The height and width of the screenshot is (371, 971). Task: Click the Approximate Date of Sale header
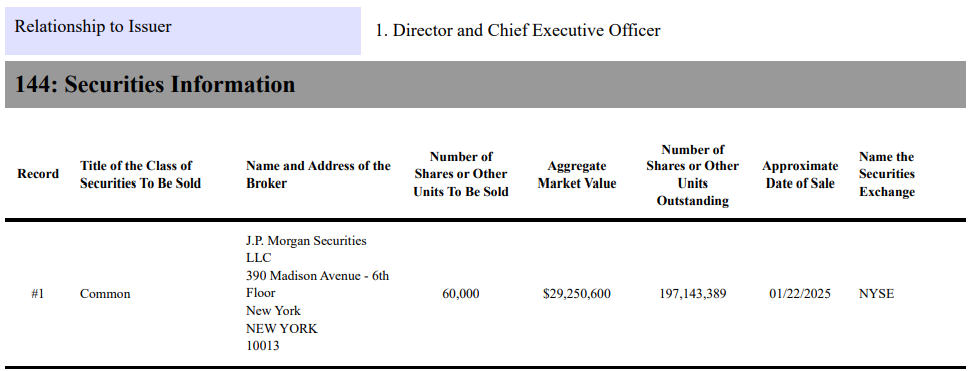(x=800, y=175)
